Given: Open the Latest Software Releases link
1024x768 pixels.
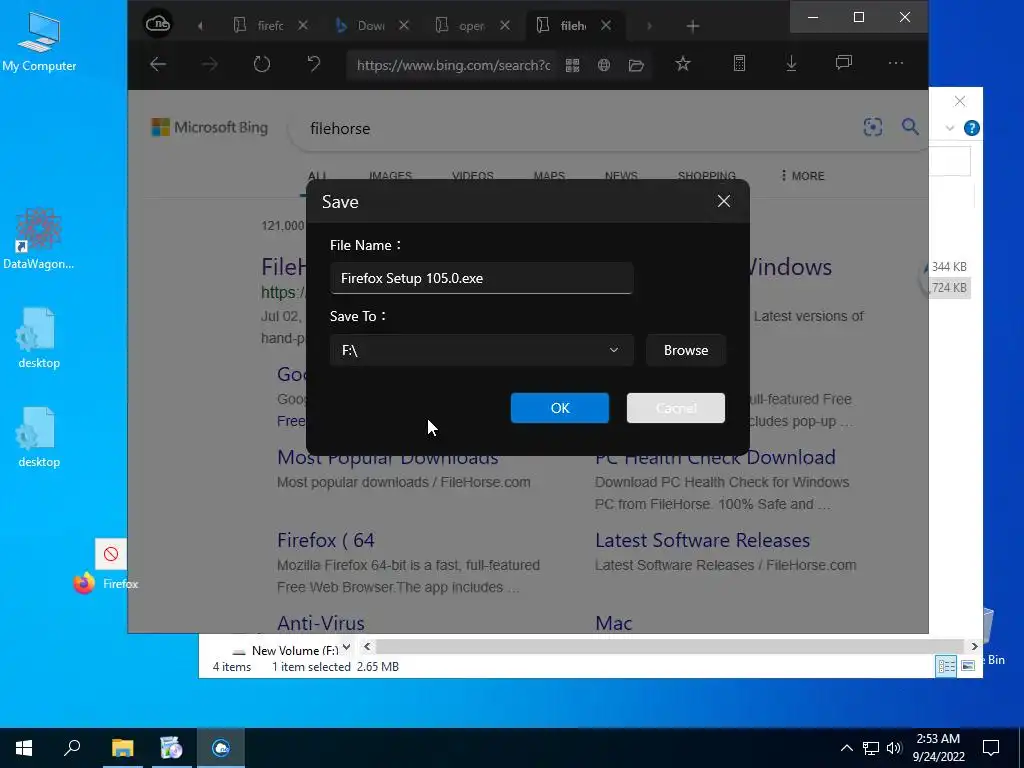Looking at the screenshot, I should (702, 540).
